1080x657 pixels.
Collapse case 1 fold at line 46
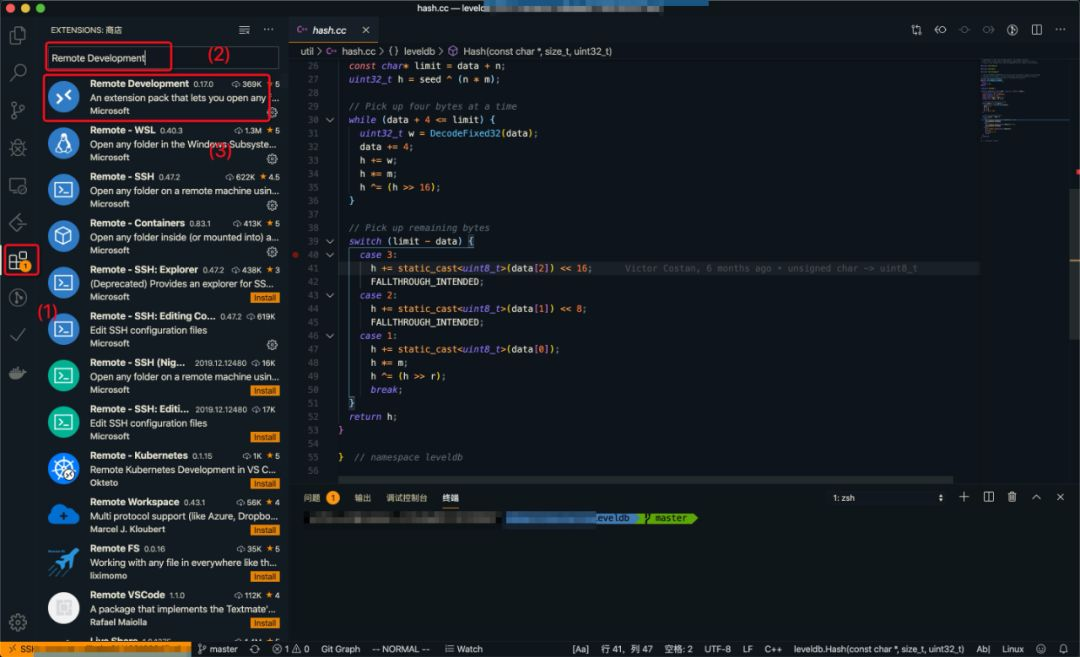[x=330, y=336]
